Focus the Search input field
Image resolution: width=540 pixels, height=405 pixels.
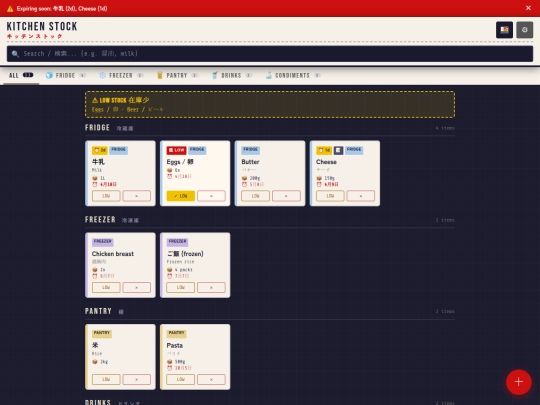point(270,54)
